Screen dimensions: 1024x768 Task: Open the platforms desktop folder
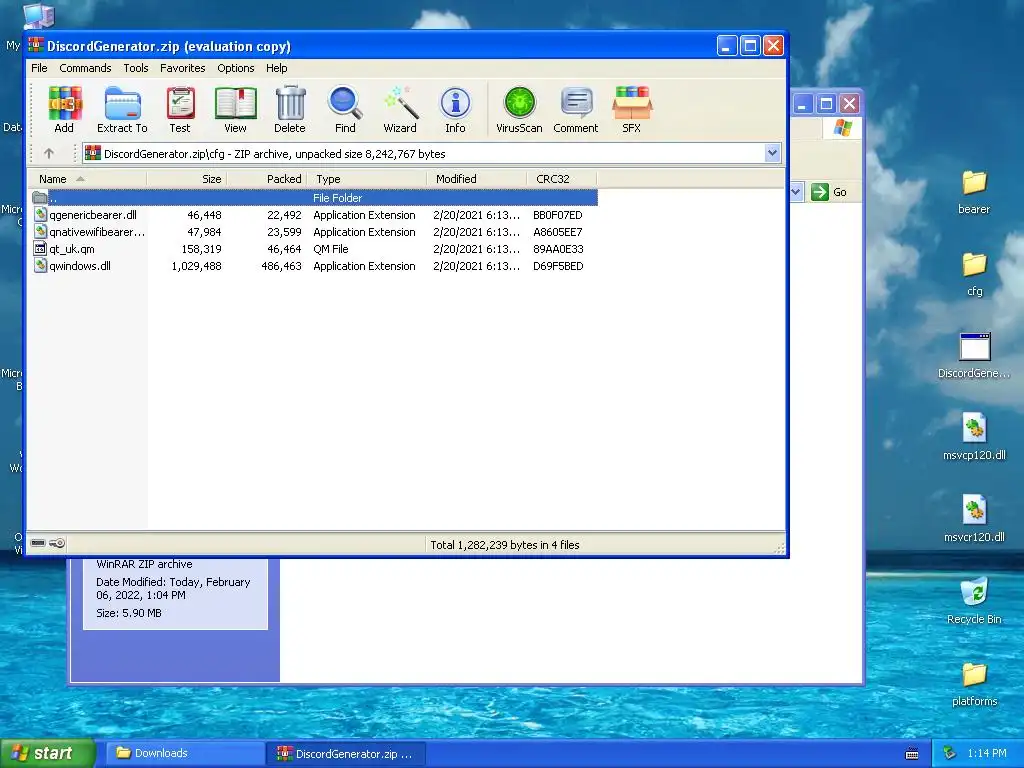974,684
